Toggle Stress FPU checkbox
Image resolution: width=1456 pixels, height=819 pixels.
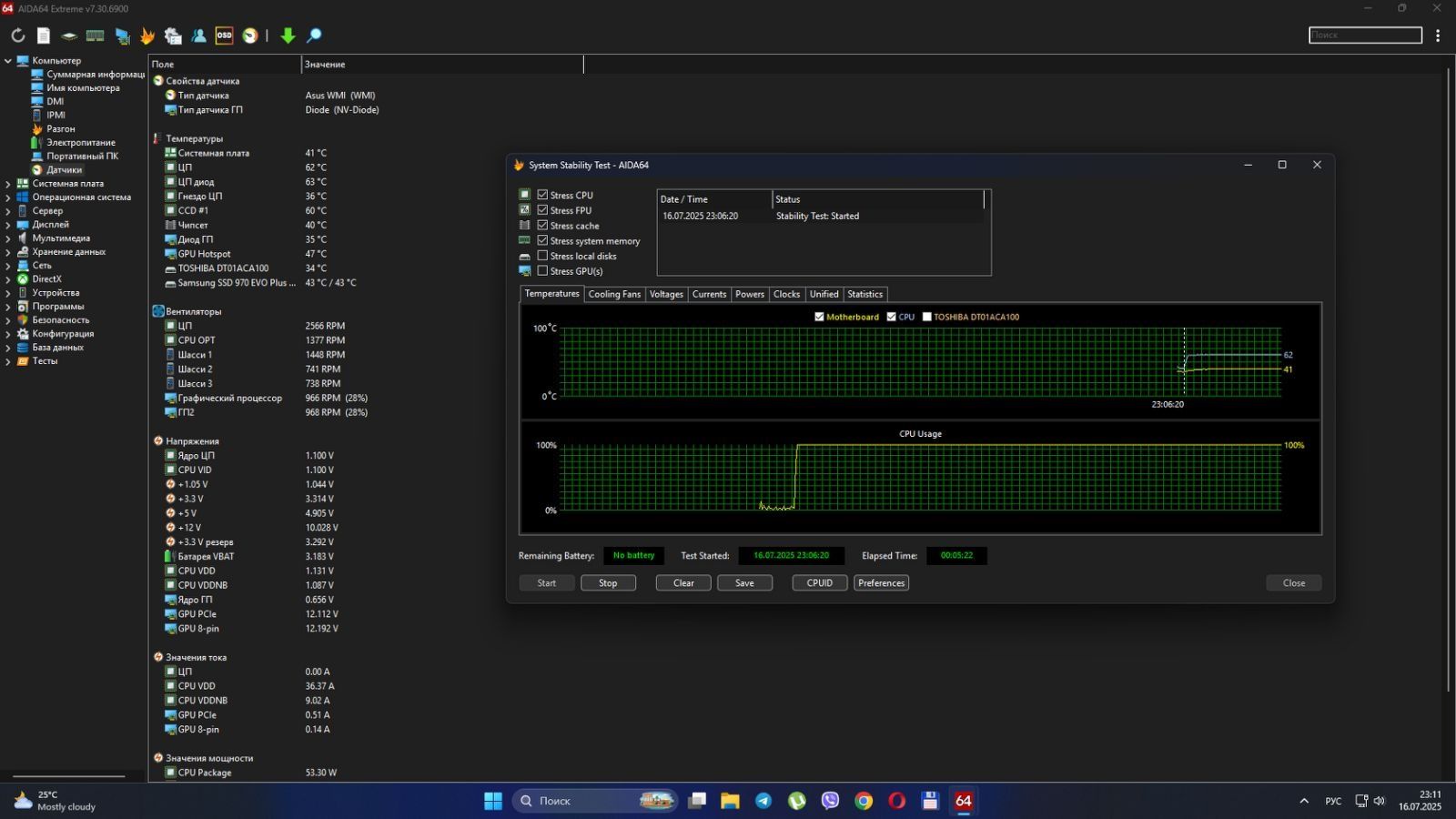tap(542, 210)
